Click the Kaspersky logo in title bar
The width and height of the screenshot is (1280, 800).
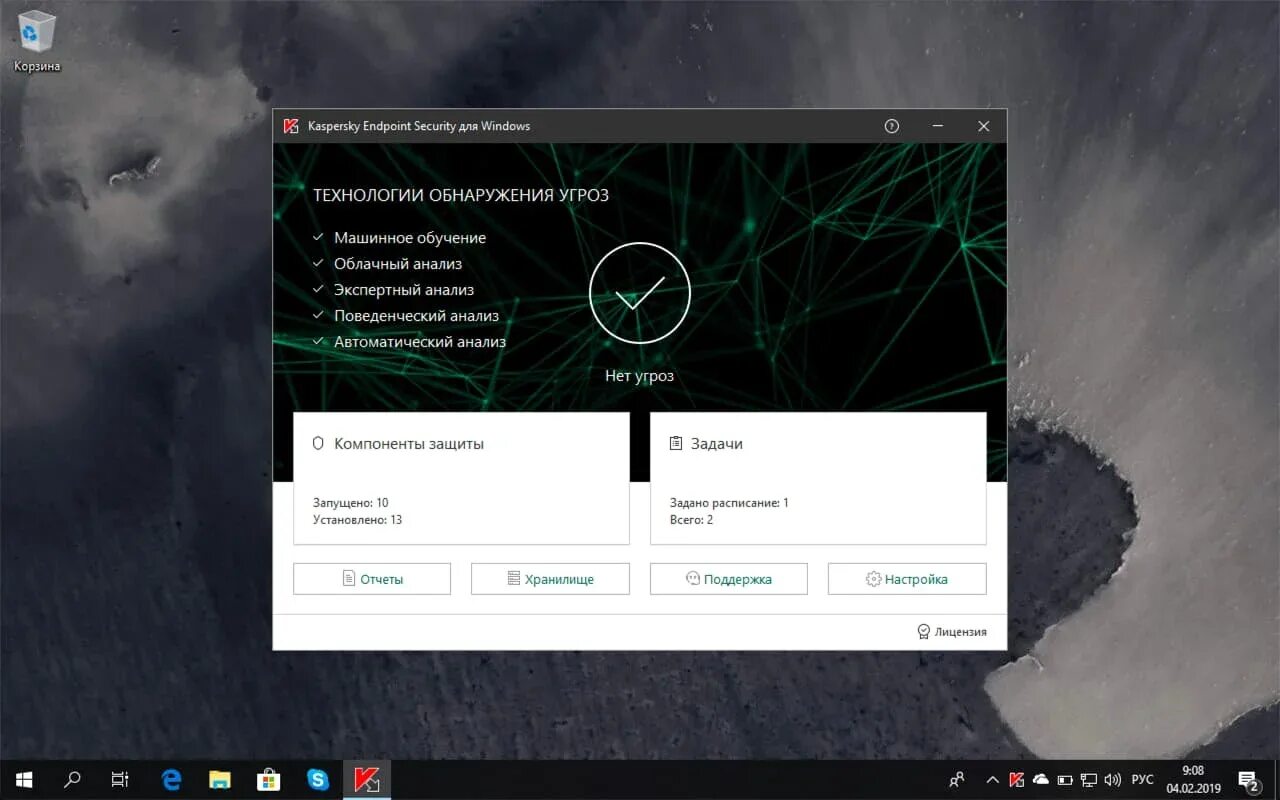291,126
